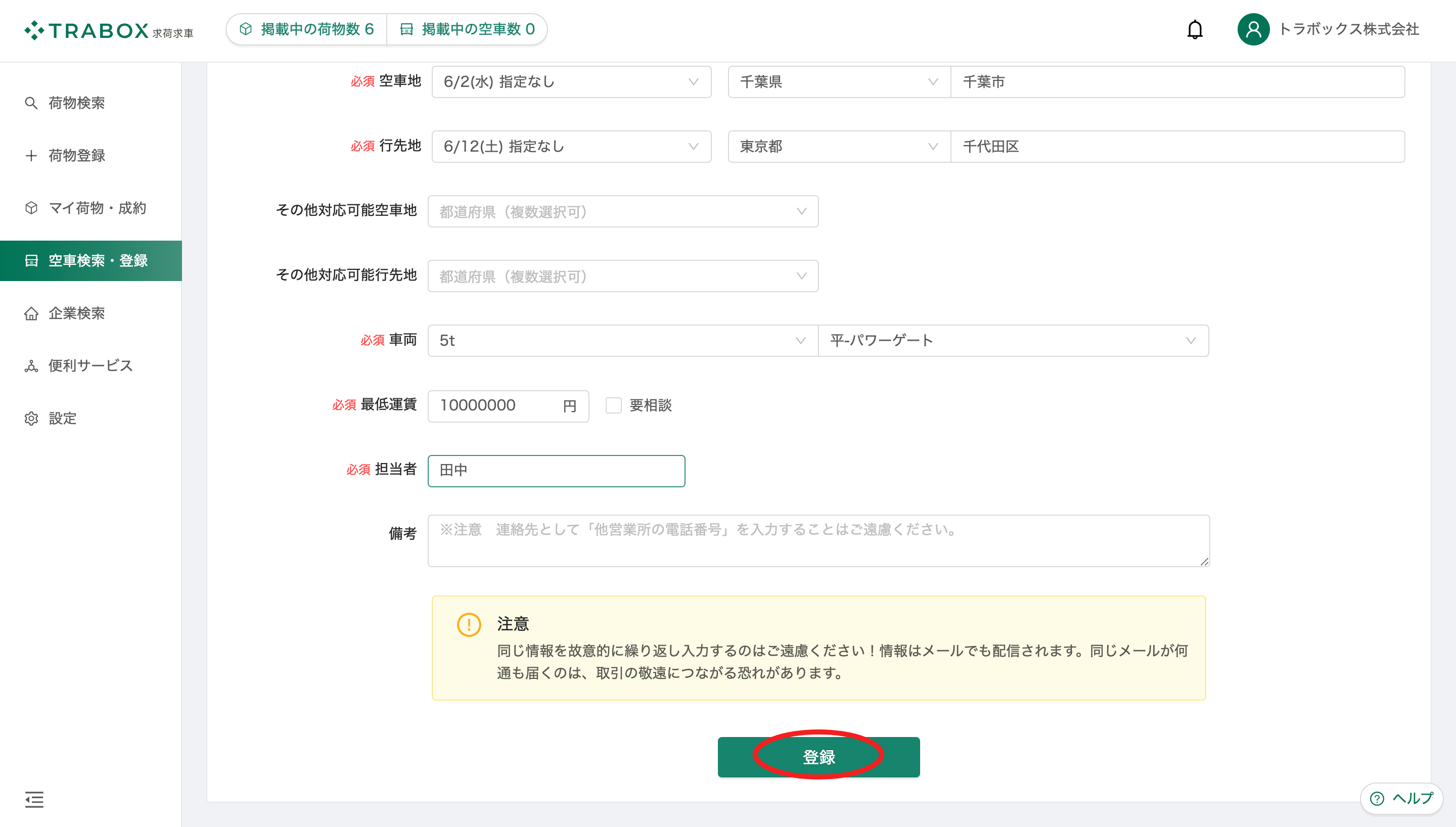This screenshot has height=827, width=1456.
Task: Click the warning icon in the 注意 notice
Action: (x=469, y=625)
